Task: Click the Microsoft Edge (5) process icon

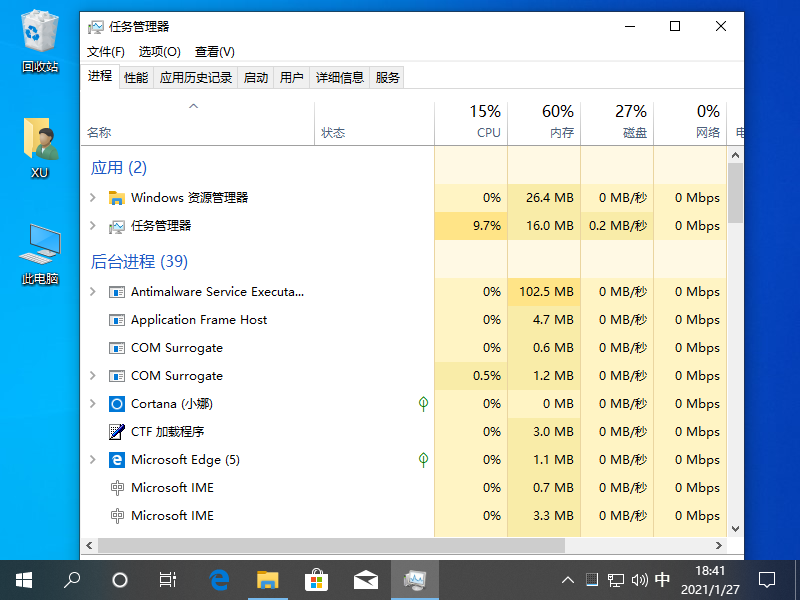Action: [x=117, y=460]
